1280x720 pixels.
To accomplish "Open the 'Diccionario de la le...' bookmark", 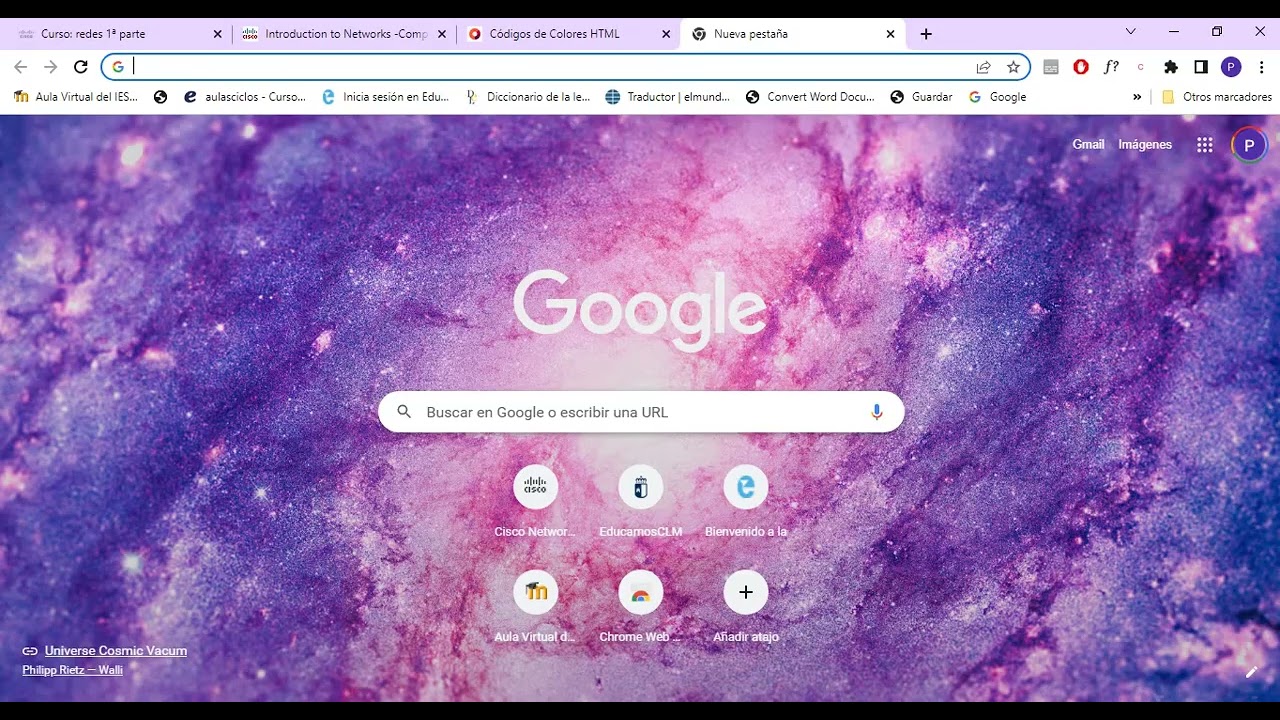I will point(528,97).
